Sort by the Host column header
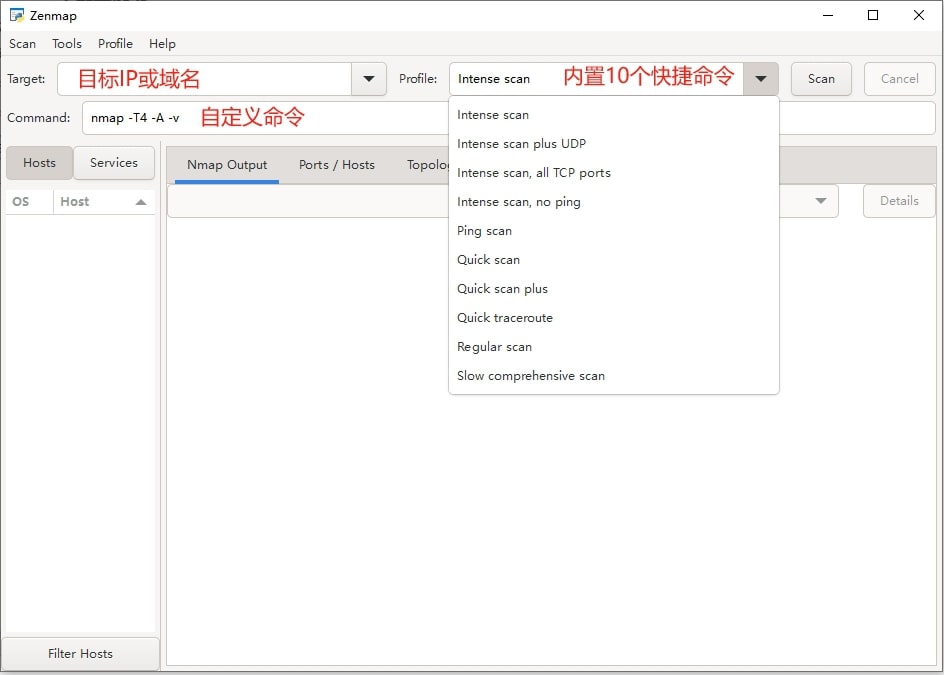The height and width of the screenshot is (675, 944). click(104, 202)
